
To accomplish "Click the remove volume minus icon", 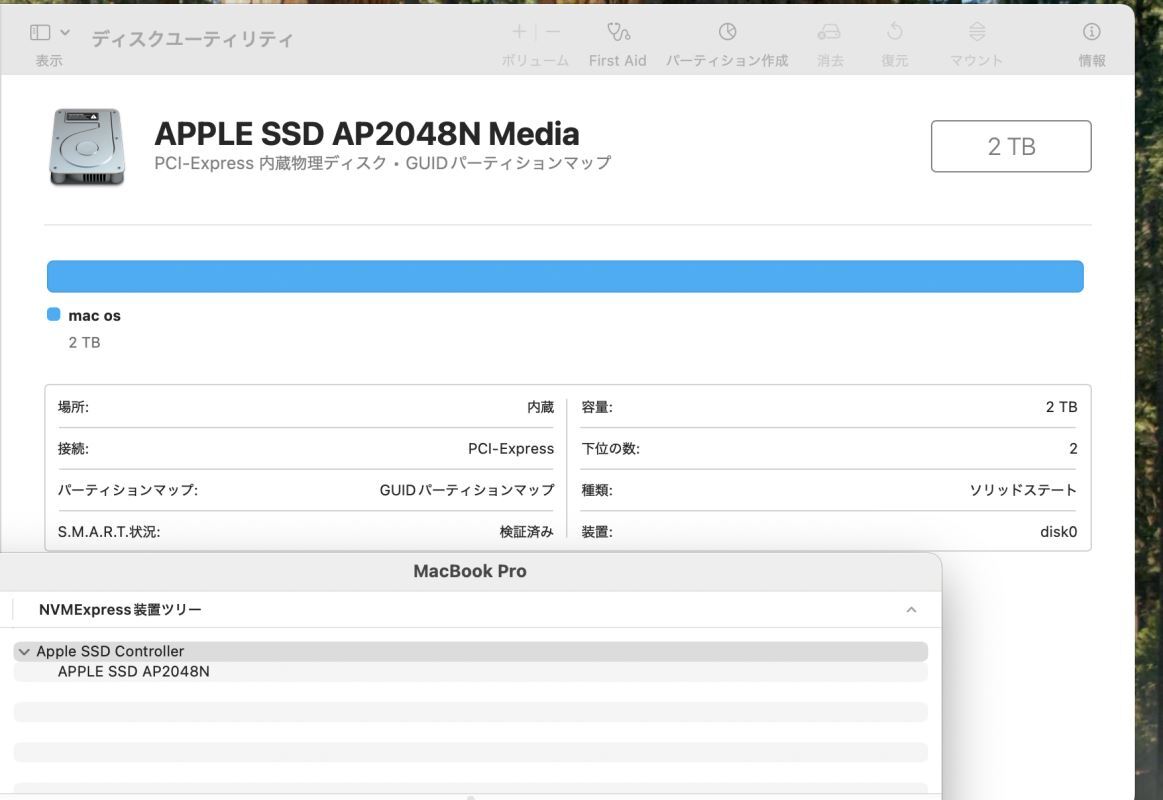I will tap(553, 31).
